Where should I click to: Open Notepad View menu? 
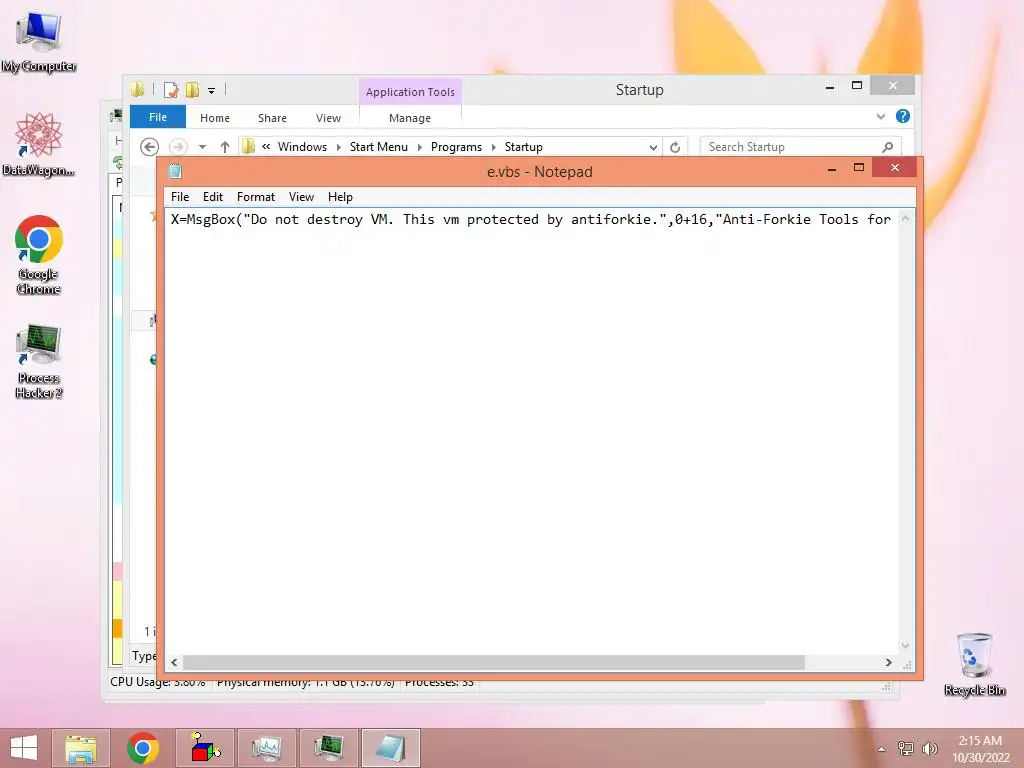tap(301, 197)
